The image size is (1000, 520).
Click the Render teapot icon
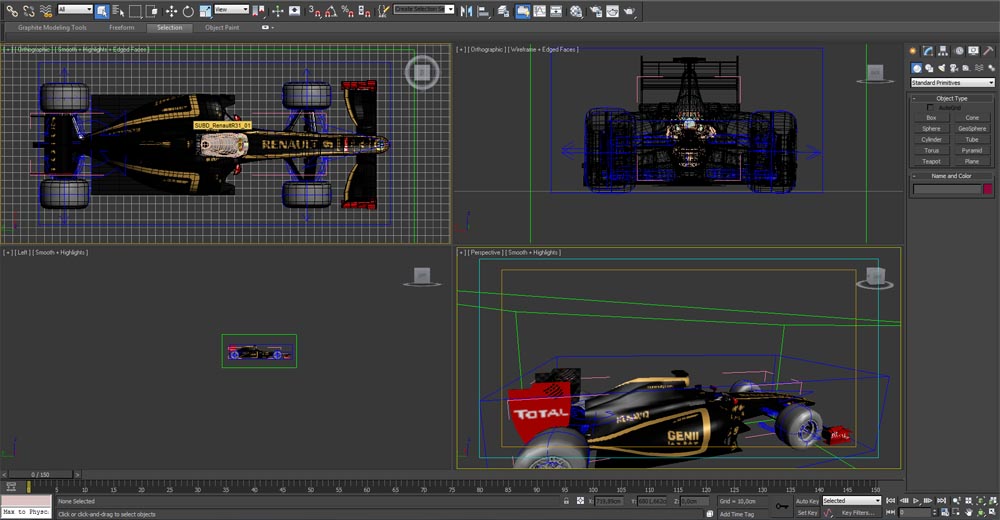point(629,11)
